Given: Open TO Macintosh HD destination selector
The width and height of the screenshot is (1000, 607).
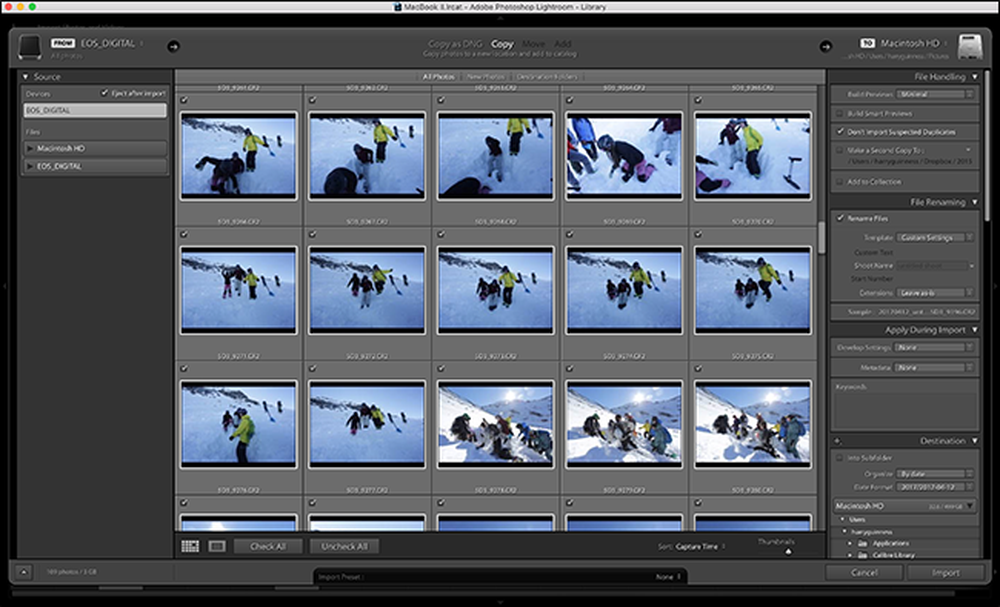Looking at the screenshot, I should tap(904, 43).
